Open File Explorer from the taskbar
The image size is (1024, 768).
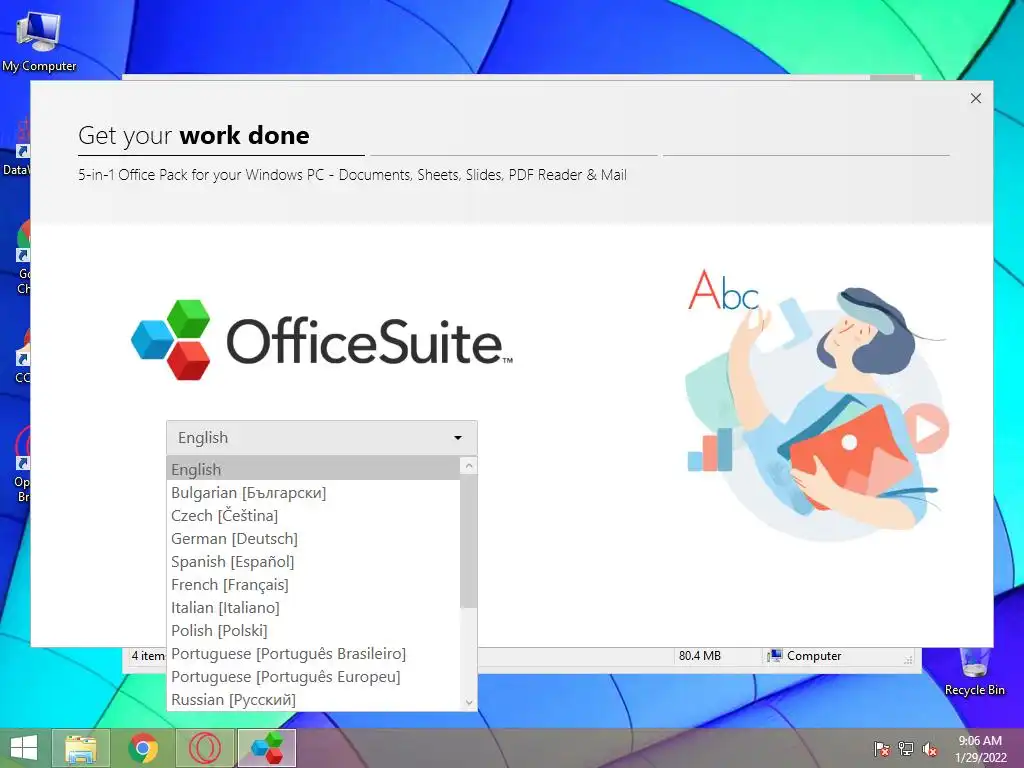(81, 748)
